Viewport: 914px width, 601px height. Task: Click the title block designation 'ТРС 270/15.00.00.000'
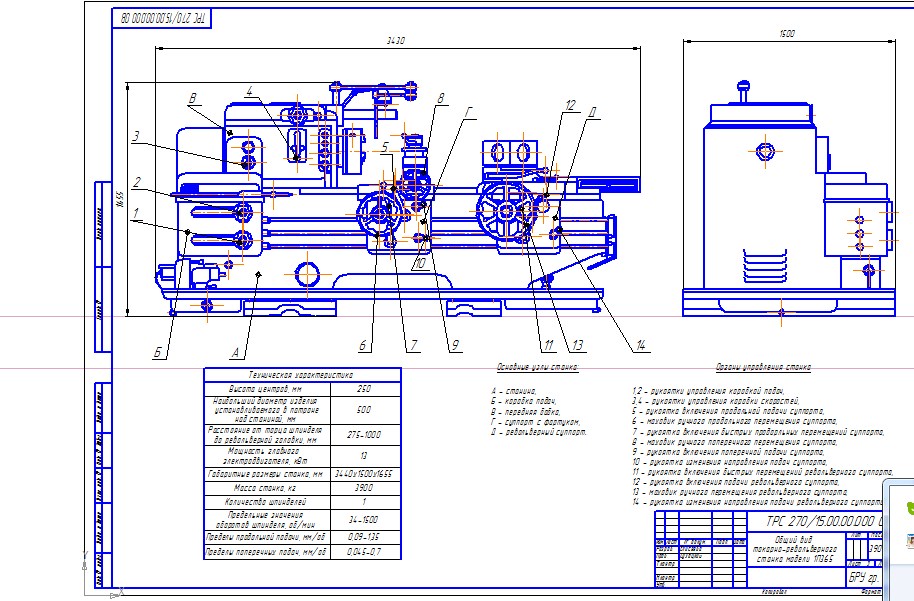(822, 521)
